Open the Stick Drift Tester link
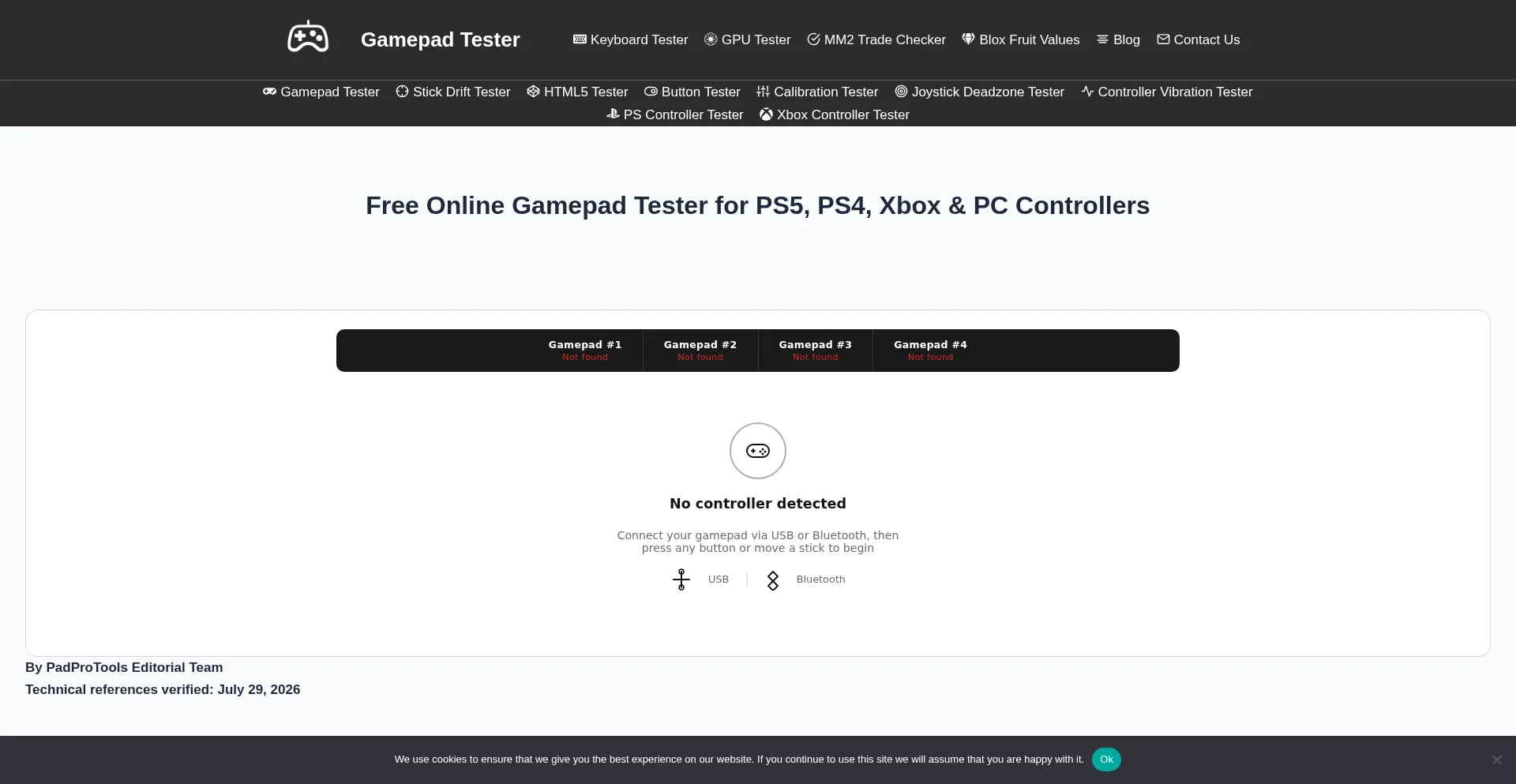Image resolution: width=1516 pixels, height=784 pixels. point(453,92)
